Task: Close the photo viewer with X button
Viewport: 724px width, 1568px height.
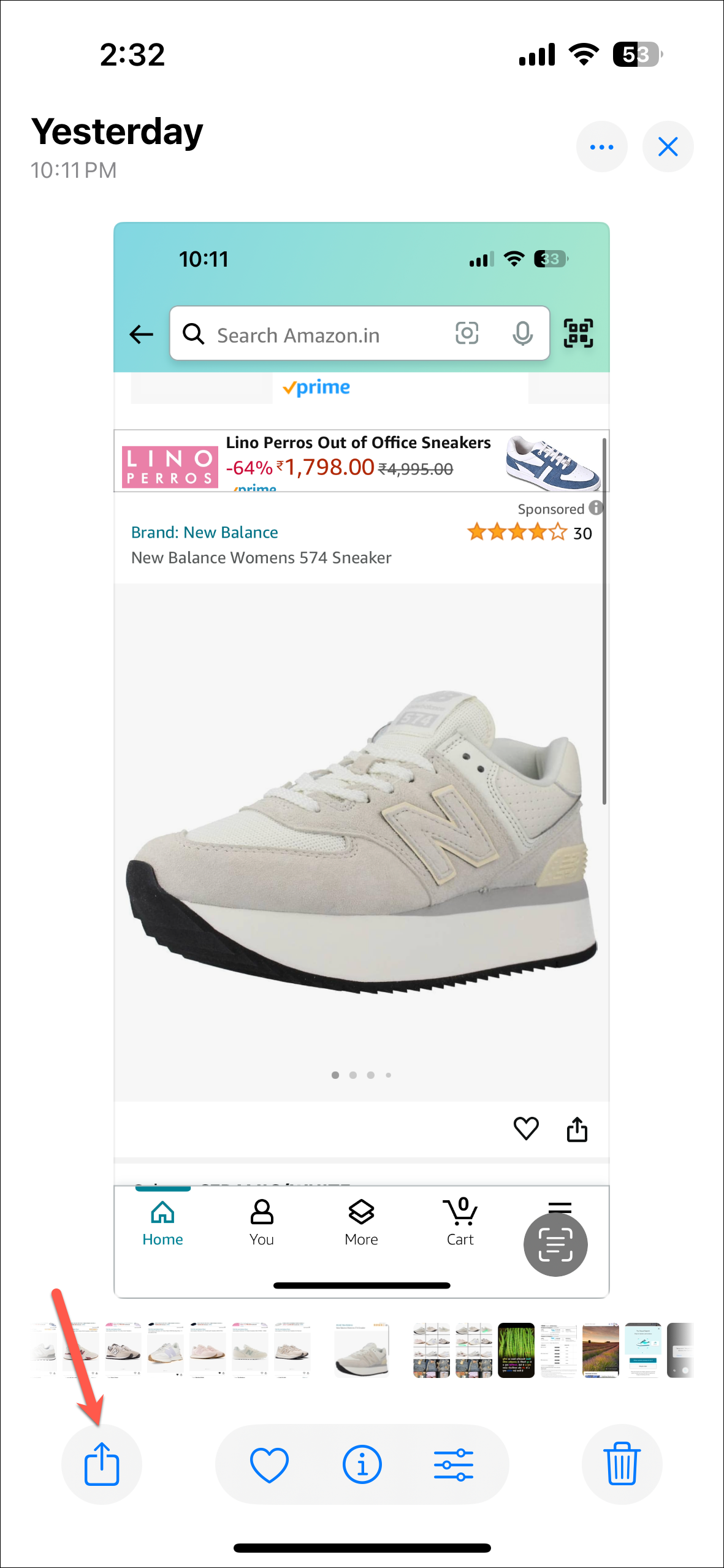Action: point(668,147)
